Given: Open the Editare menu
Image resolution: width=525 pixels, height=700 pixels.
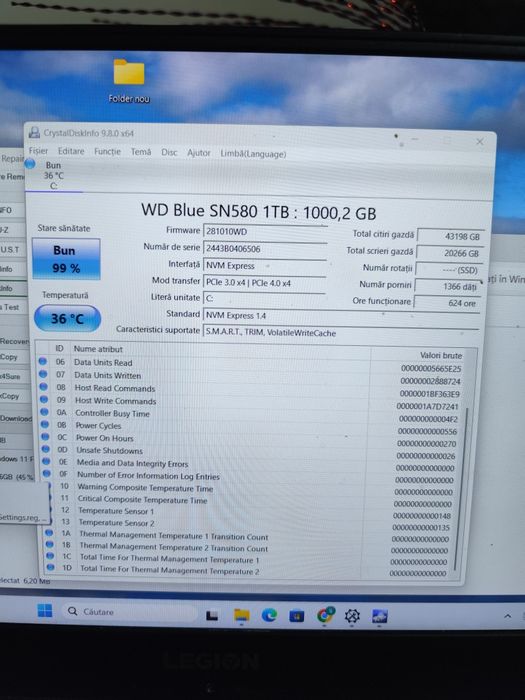Looking at the screenshot, I should (71, 151).
